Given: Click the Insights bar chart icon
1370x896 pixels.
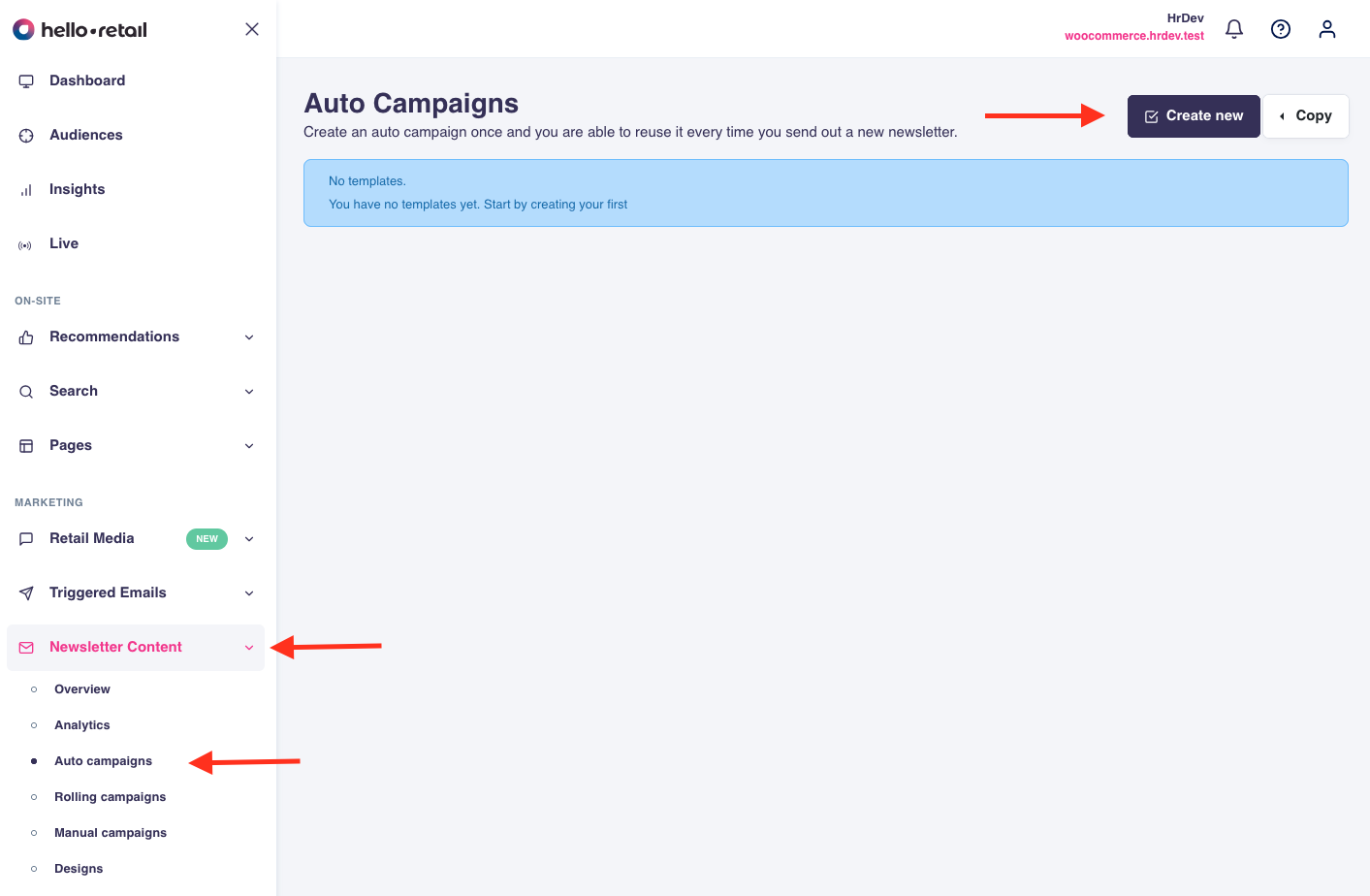Looking at the screenshot, I should coord(26,190).
